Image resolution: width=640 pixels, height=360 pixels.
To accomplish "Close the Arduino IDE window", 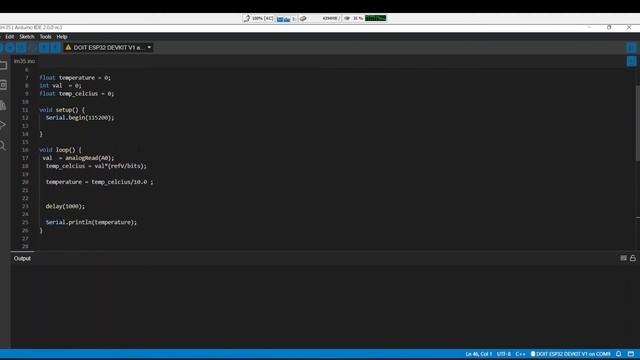I will pos(629,27).
